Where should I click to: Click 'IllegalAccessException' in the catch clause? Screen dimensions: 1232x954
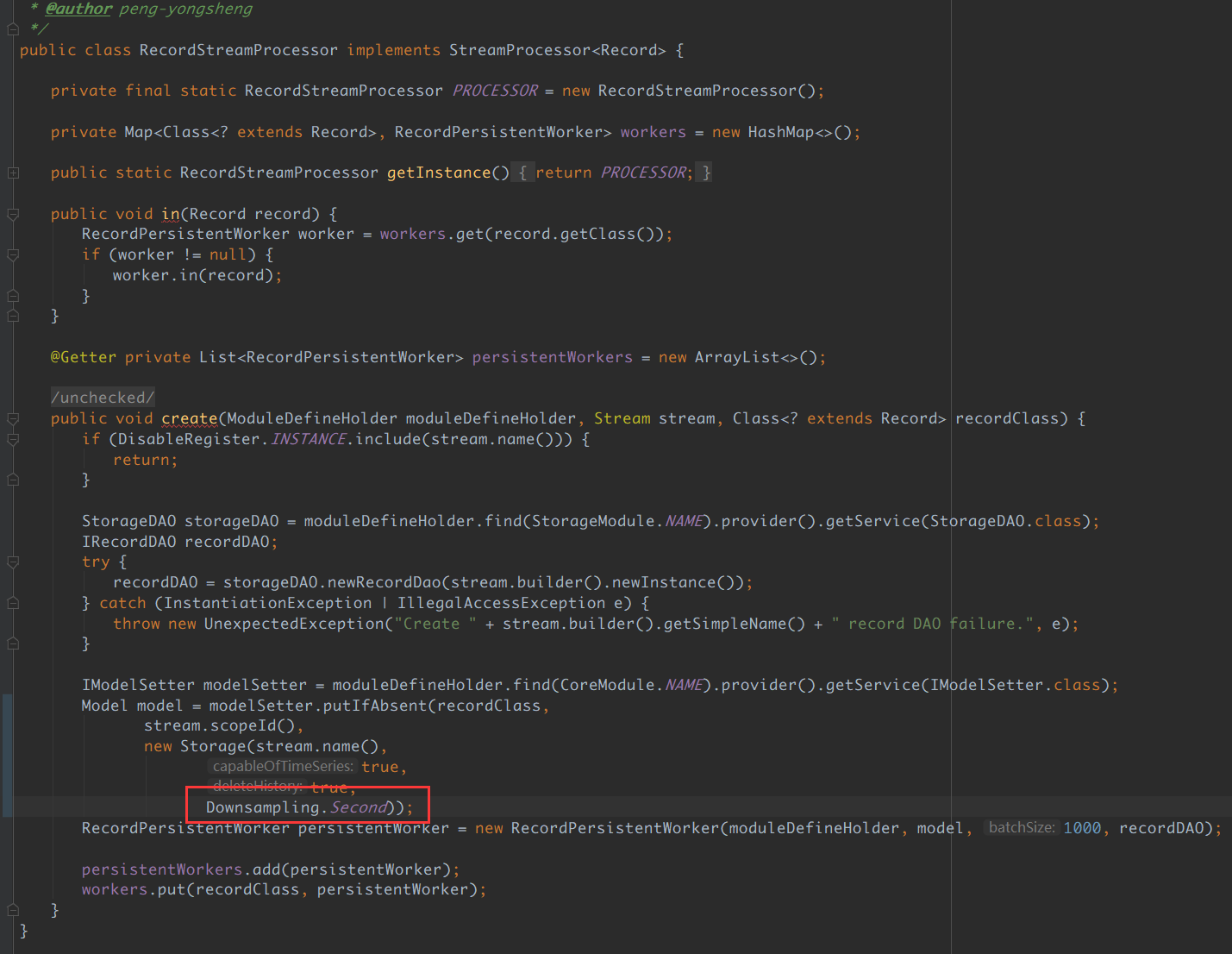(x=502, y=603)
